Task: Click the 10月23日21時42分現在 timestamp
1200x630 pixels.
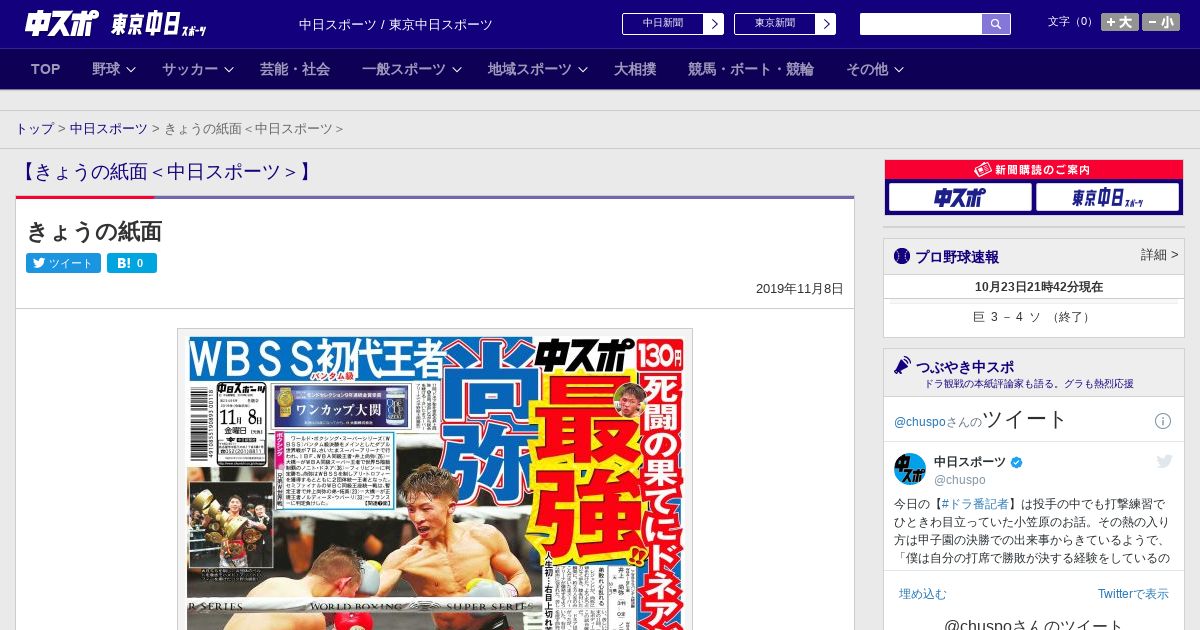Action: pos(1039,287)
